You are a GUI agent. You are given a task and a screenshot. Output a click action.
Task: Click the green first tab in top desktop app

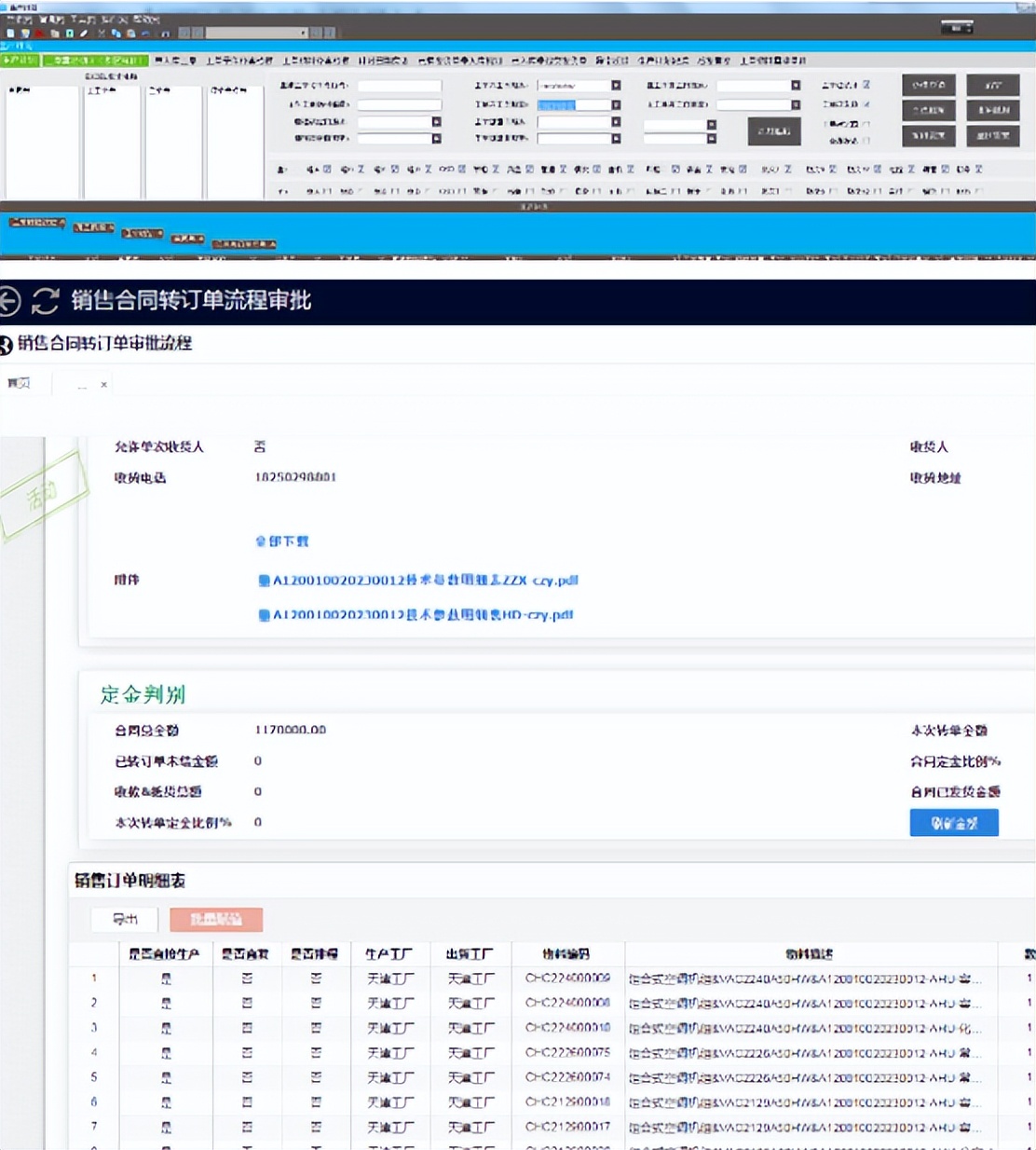tap(19, 60)
